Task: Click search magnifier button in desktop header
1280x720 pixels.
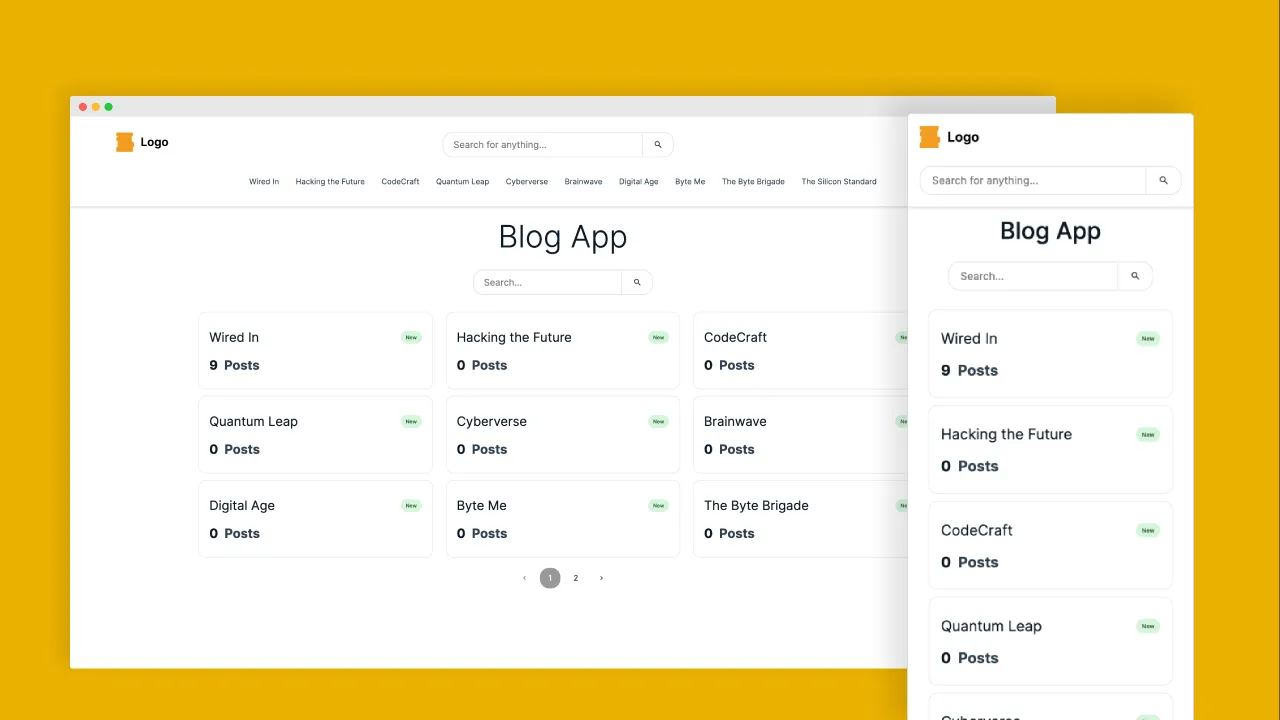Action: pyautogui.click(x=658, y=145)
